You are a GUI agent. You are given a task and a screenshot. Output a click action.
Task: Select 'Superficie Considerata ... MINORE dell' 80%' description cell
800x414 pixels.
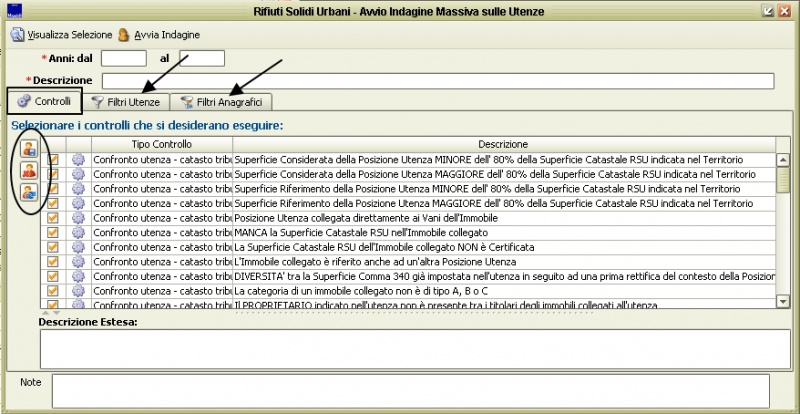tap(504, 160)
